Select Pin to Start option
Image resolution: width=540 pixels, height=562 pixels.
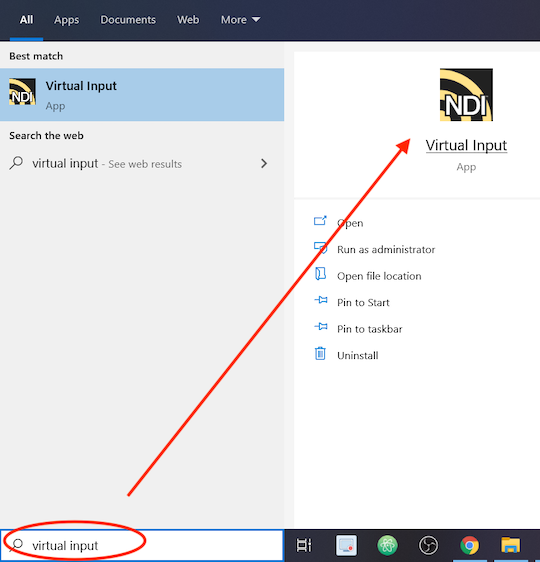tap(363, 303)
